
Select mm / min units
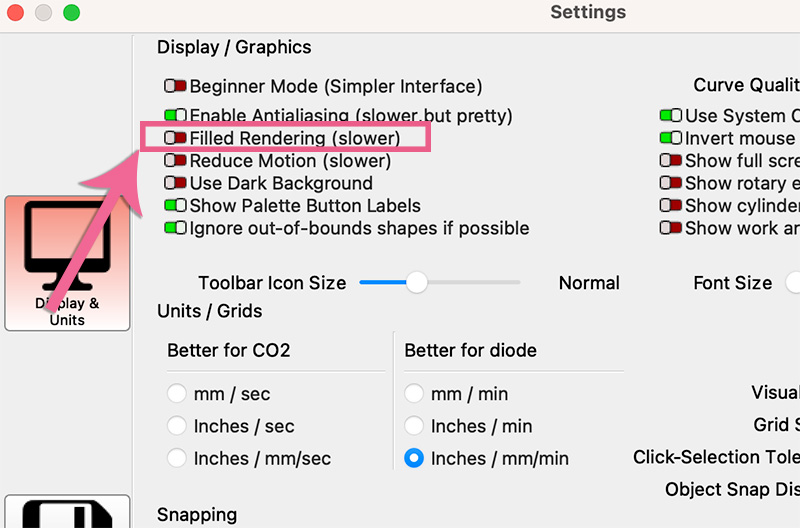(x=414, y=394)
